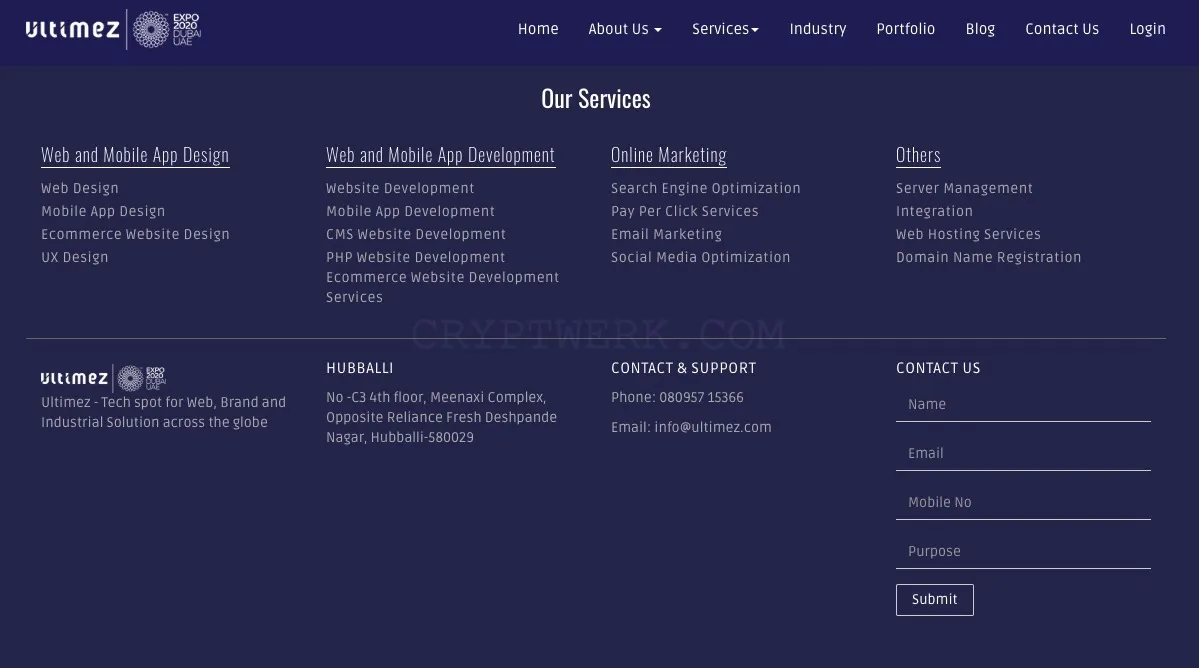Open the Search Engine Optimization link

coord(705,188)
